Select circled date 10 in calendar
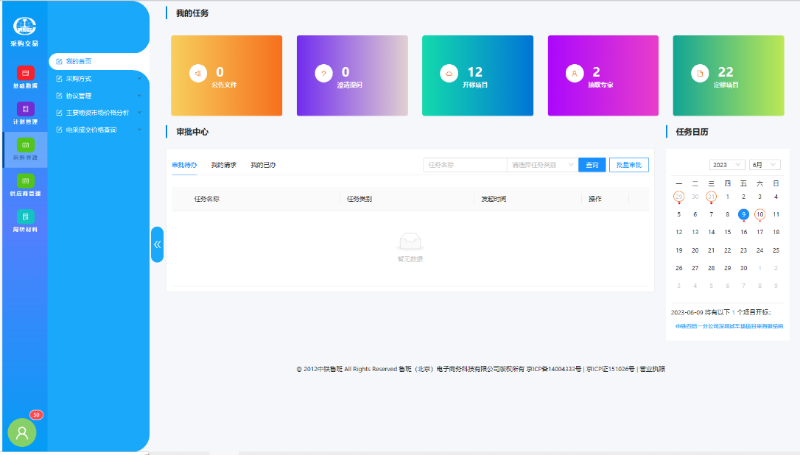 click(x=760, y=214)
